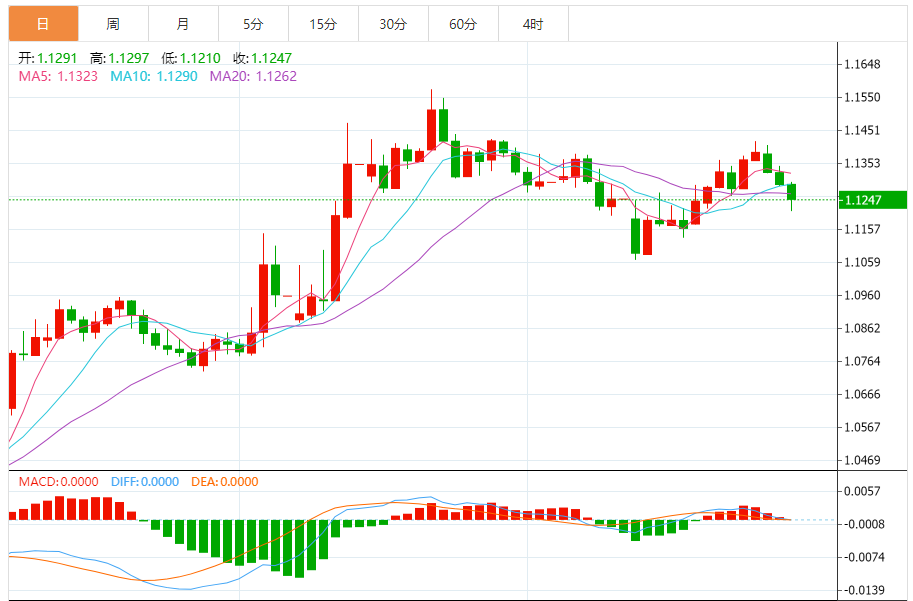Screen dimensions: 913x601
Task: Click the 低:1.1210 low price value
Action: point(191,58)
